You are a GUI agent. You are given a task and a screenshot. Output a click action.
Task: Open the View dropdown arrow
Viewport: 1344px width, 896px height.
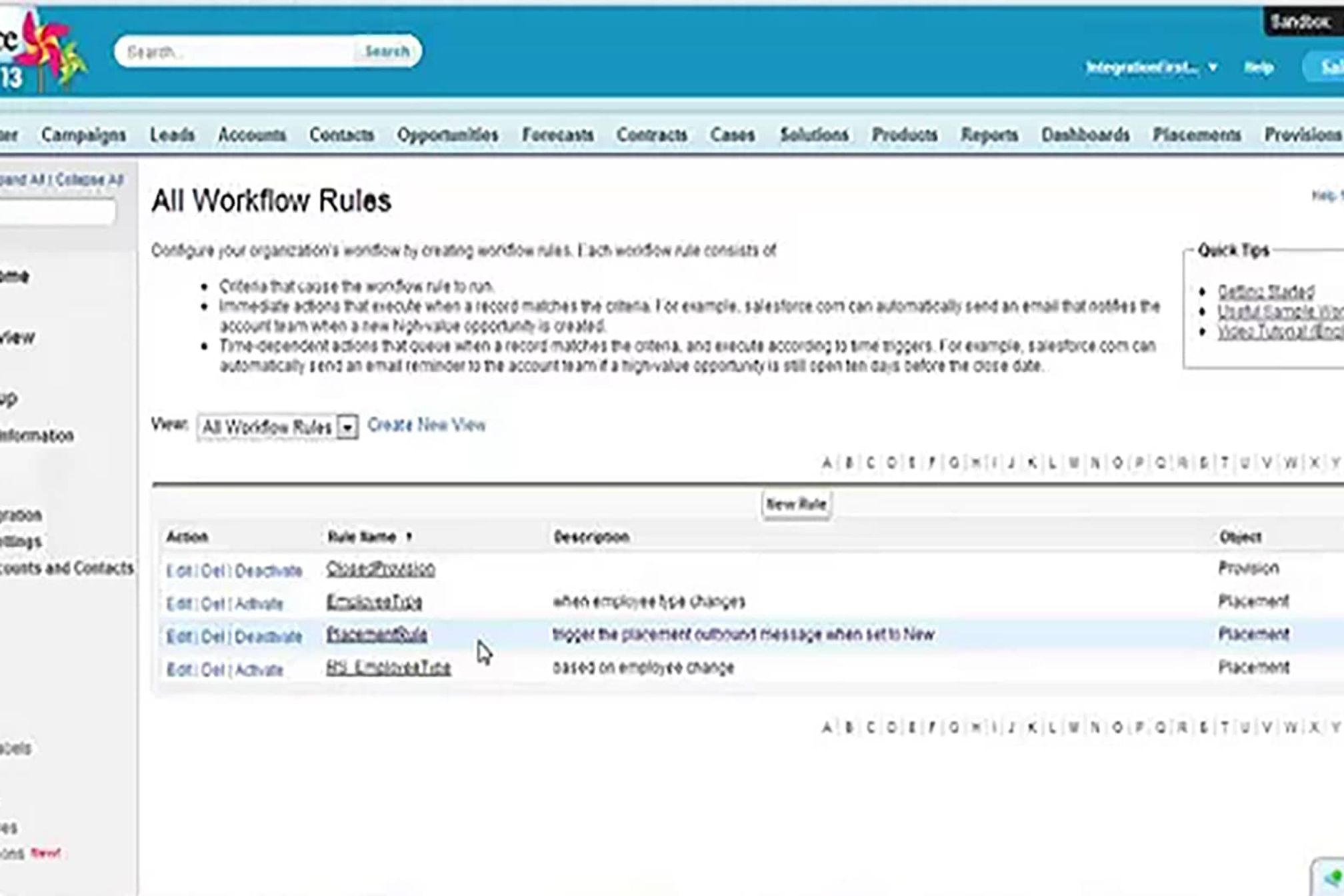coord(347,427)
